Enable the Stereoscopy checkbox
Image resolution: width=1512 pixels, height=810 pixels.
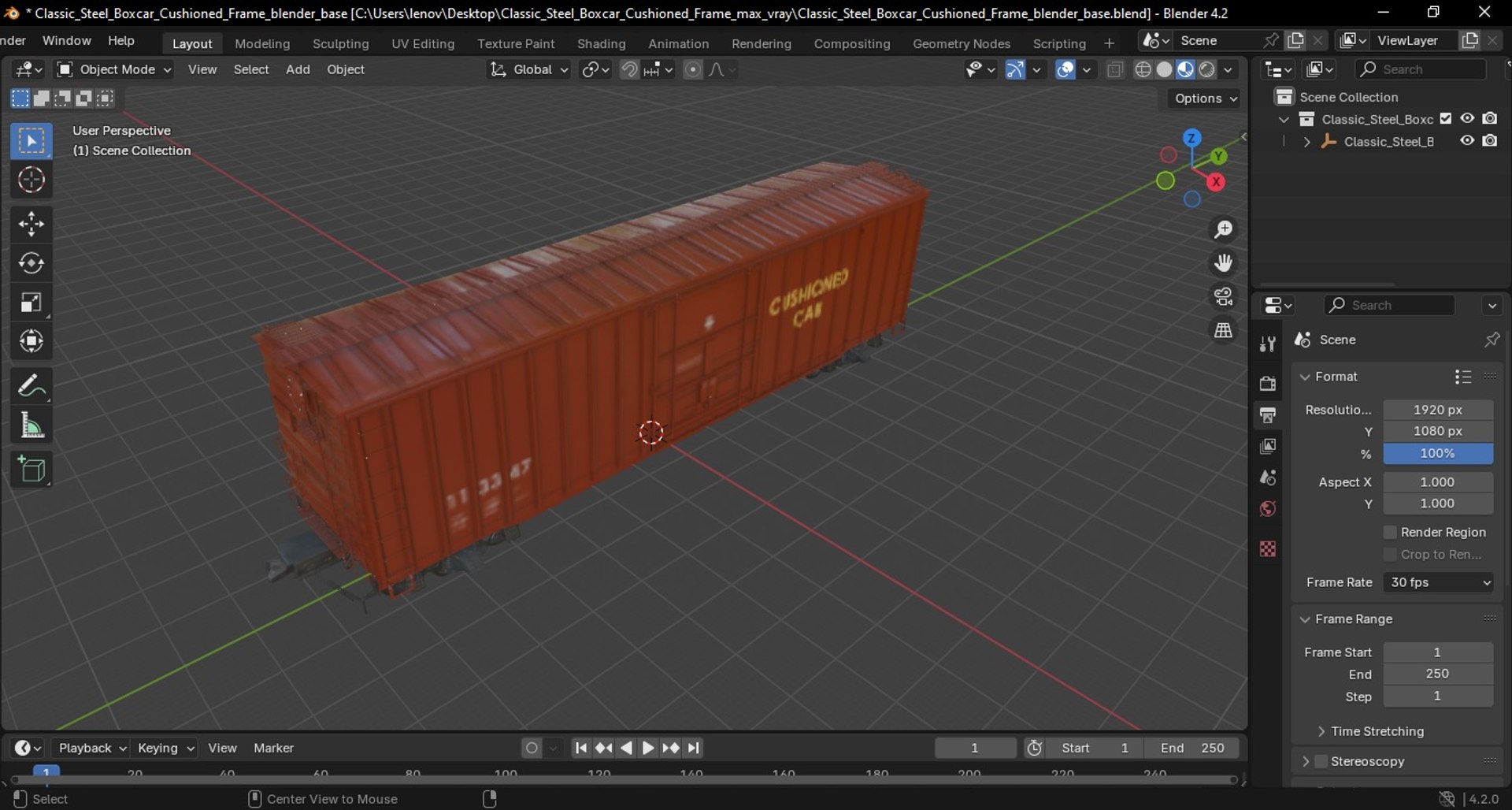click(1321, 761)
